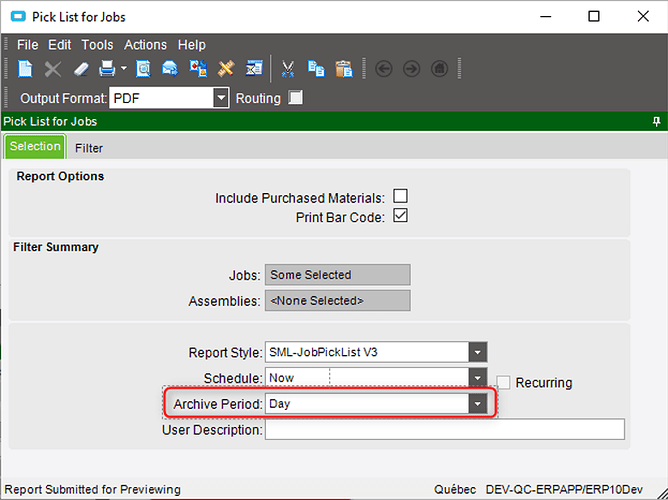Click the Print toolbar icon

(107, 69)
